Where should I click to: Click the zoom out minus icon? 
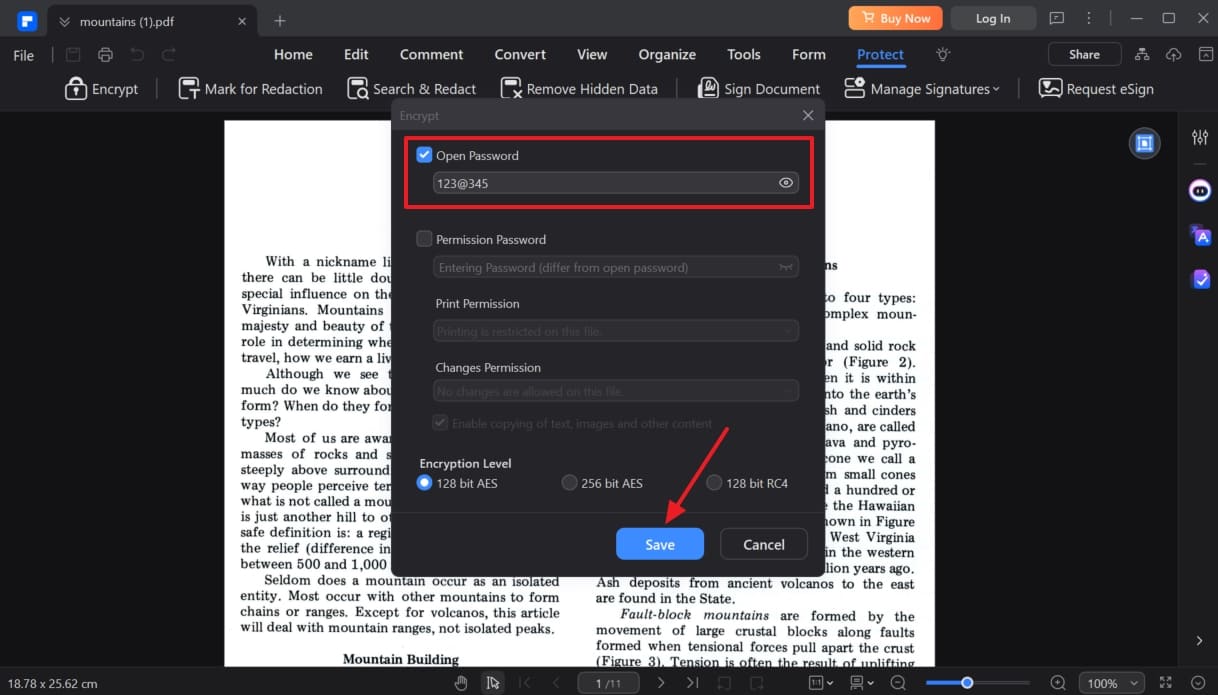[898, 683]
